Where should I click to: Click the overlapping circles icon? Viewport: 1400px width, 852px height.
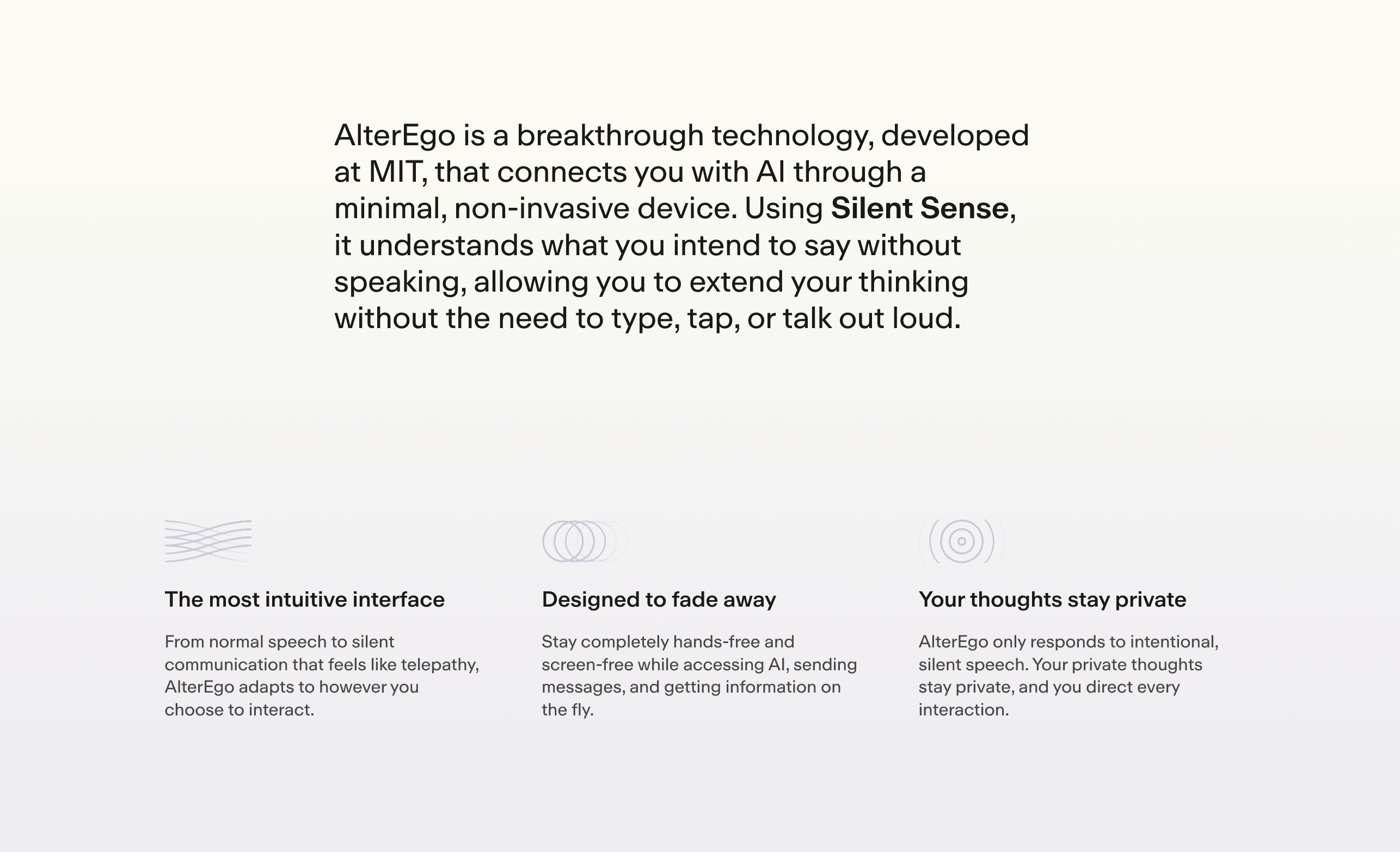585,541
